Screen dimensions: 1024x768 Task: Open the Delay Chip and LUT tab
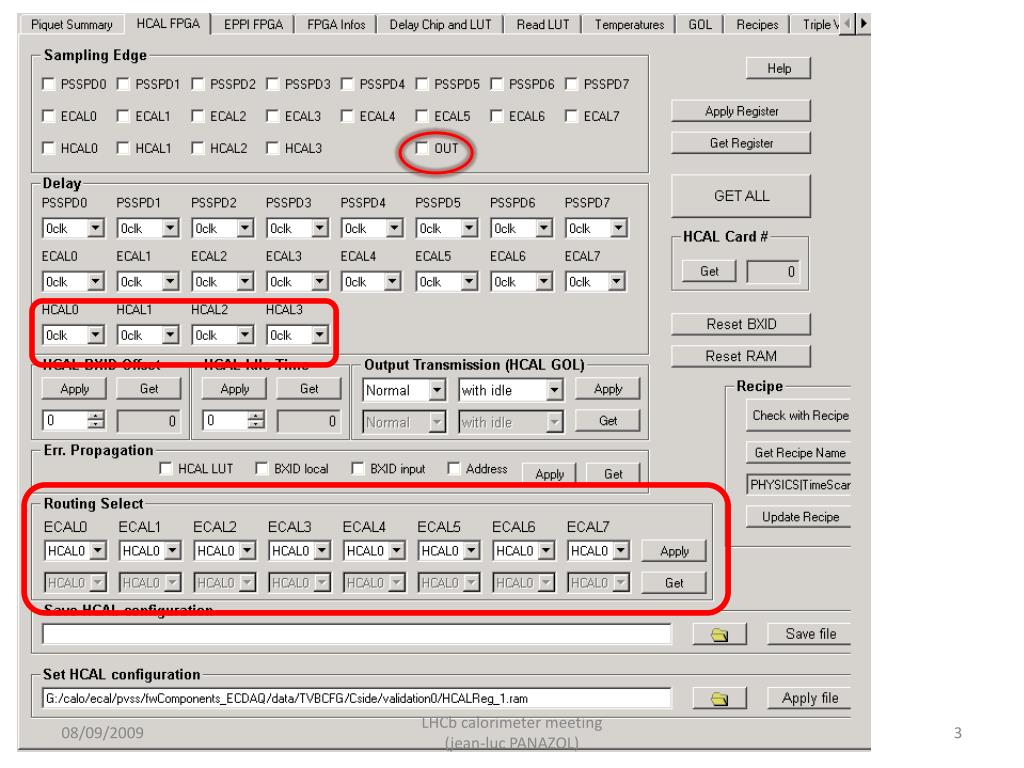point(437,23)
